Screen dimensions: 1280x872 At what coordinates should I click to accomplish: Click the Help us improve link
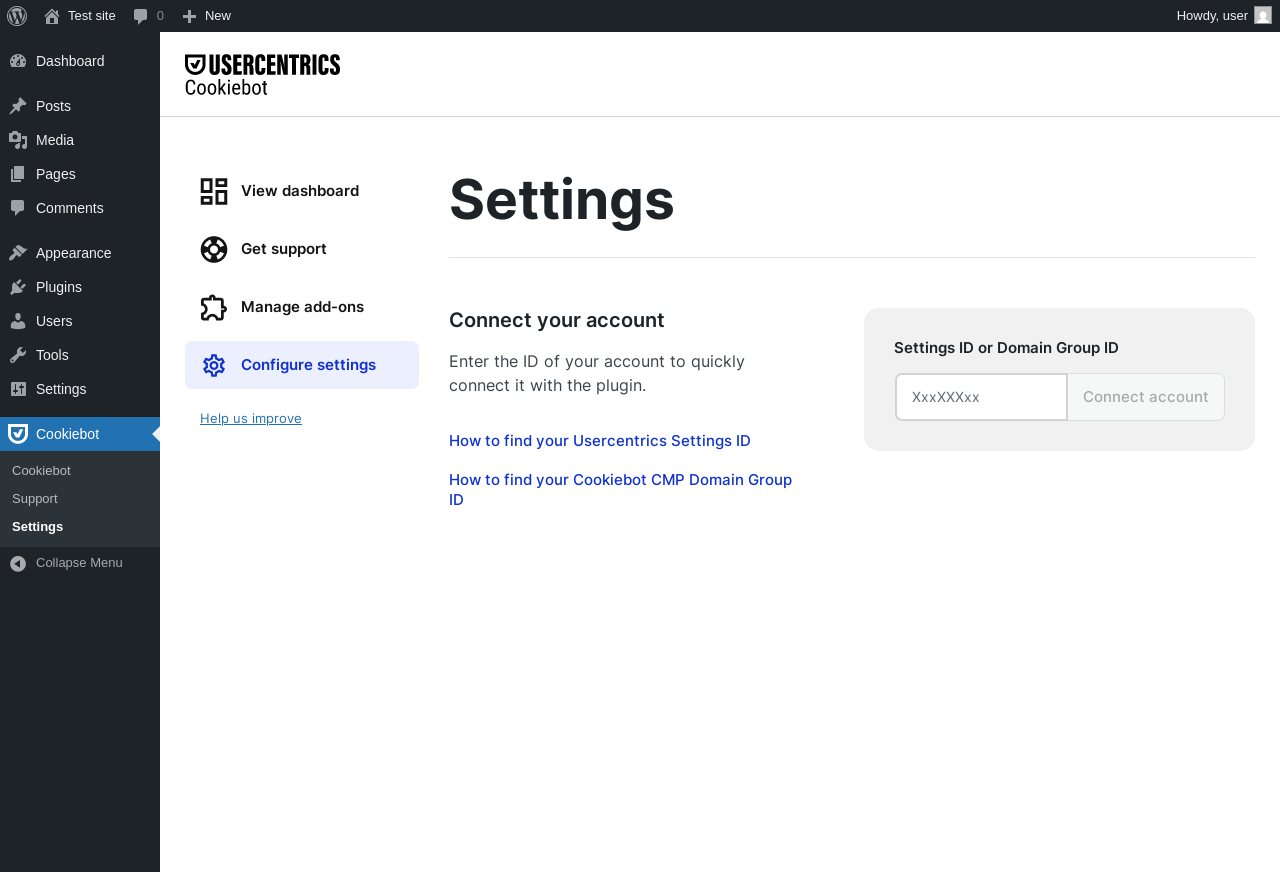click(x=251, y=419)
